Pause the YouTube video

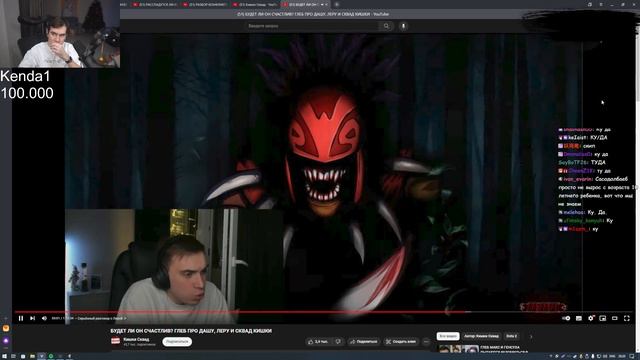pyautogui.click(x=21, y=318)
